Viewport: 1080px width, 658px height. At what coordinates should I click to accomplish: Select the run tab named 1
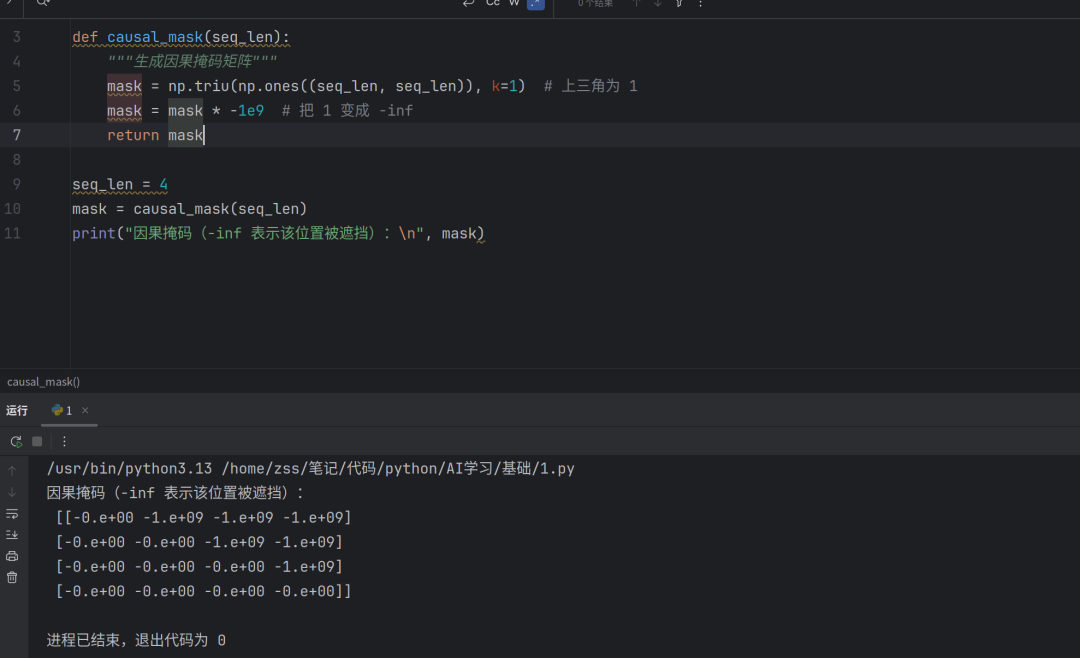[62, 411]
